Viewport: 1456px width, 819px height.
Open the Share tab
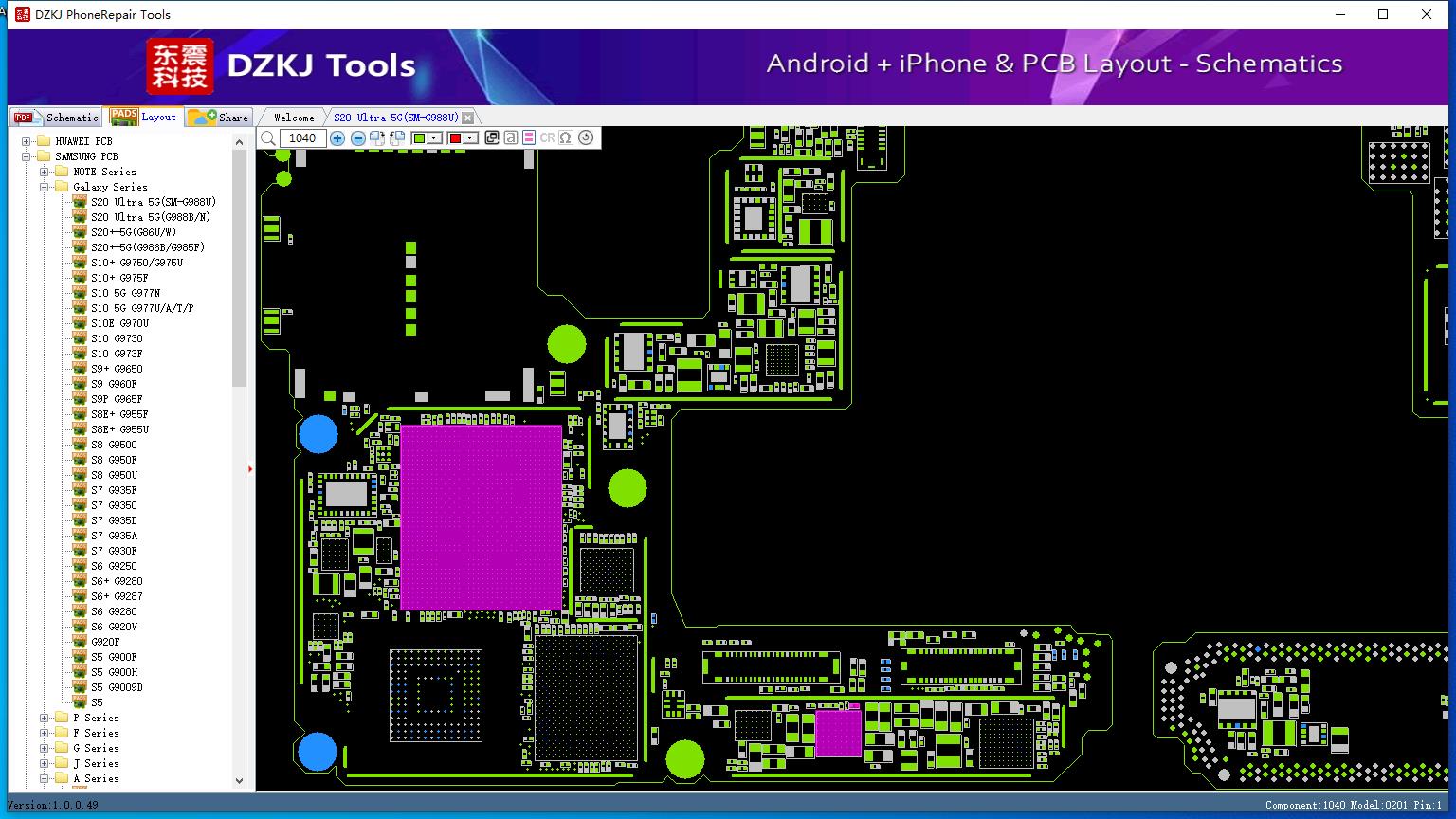coord(218,117)
